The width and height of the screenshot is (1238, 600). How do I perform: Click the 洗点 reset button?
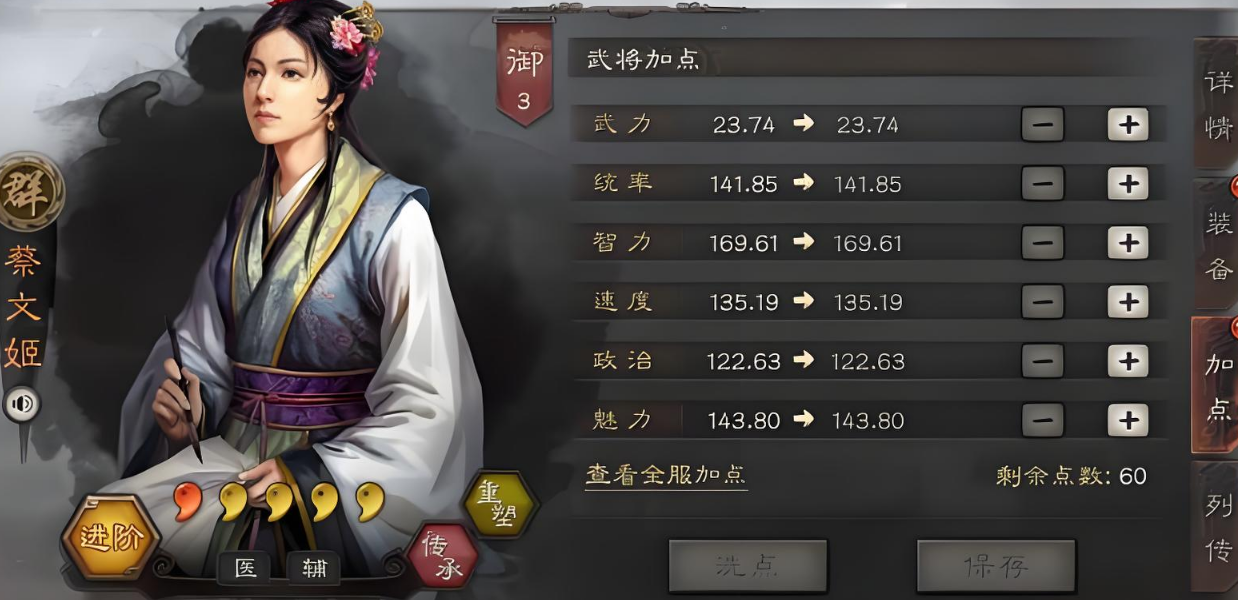point(748,566)
